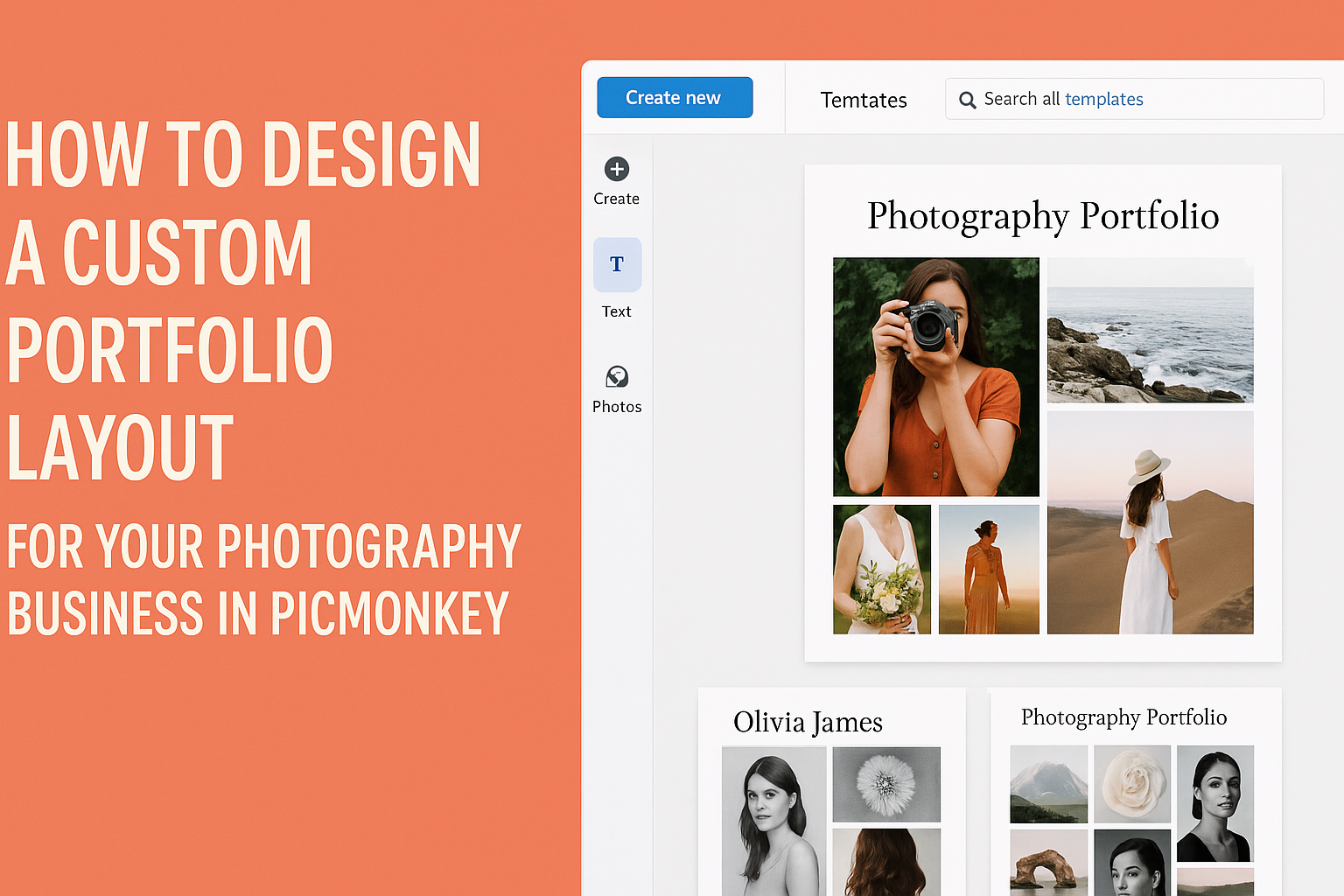Select black-and-white woman portrait in Olivia James

click(x=773, y=821)
